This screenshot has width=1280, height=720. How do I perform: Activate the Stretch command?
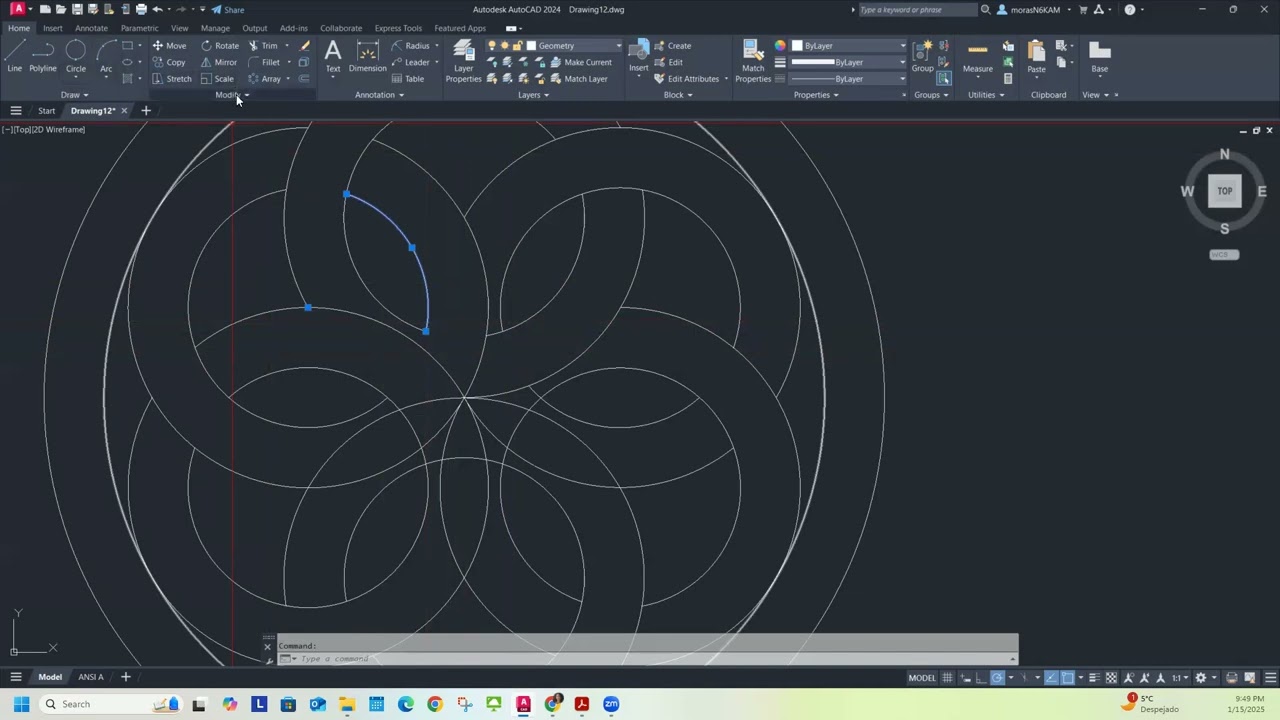(172, 79)
